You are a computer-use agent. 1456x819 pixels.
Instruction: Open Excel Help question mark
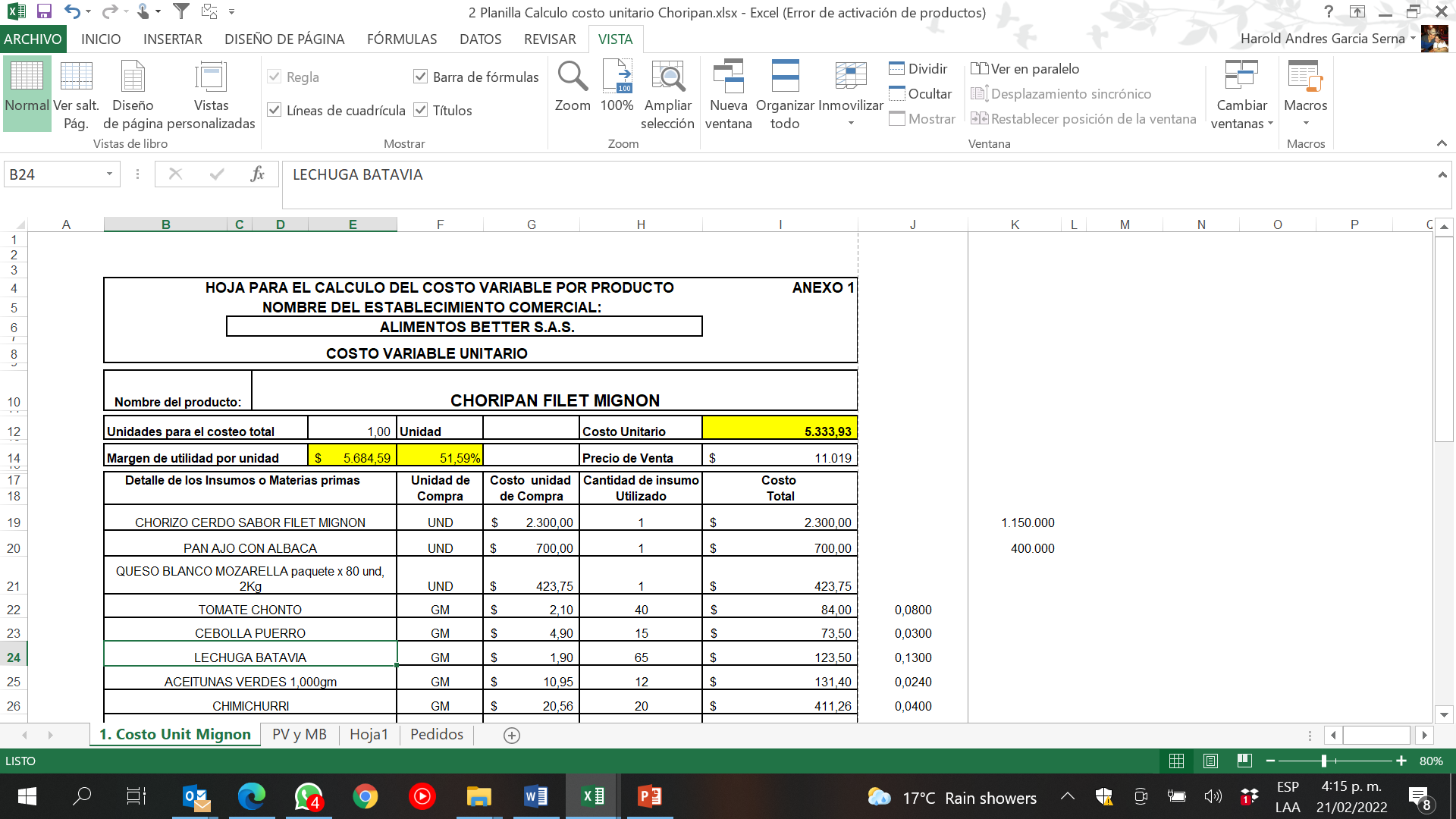1328,11
